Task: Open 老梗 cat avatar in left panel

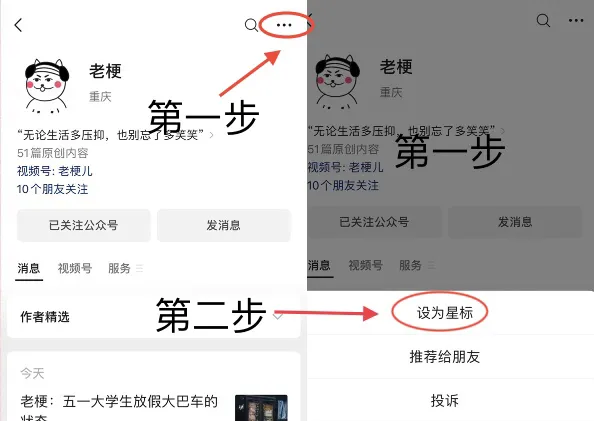Action: pyautogui.click(x=47, y=86)
